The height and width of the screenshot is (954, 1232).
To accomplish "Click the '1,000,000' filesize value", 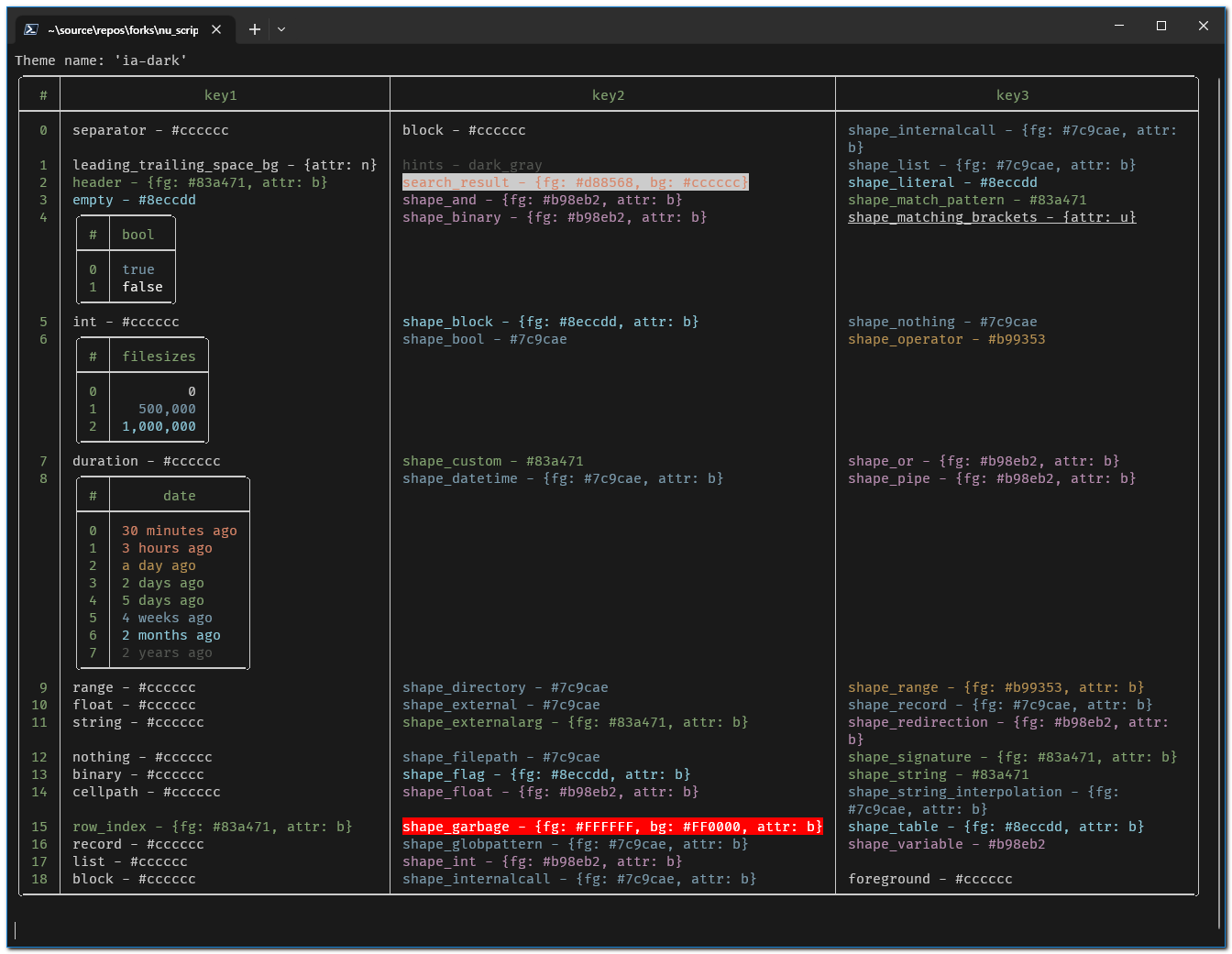I will click(159, 426).
